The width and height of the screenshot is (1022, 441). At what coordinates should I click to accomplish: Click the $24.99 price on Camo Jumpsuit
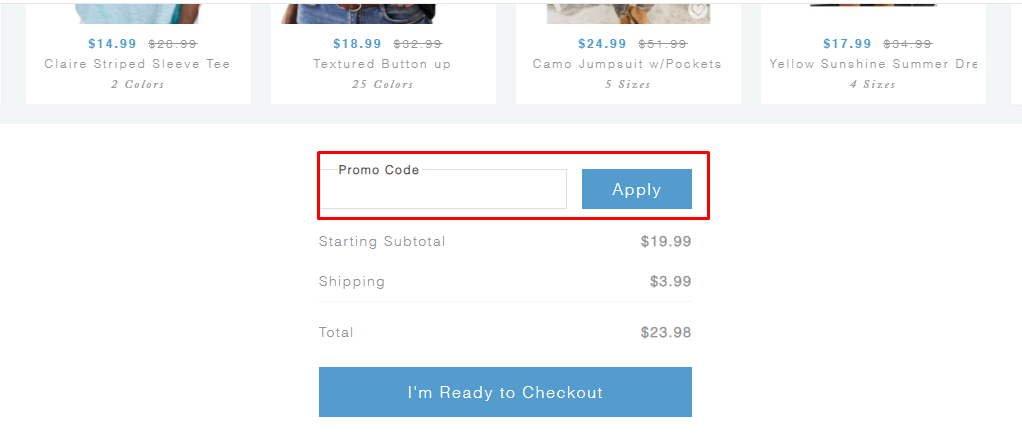[x=602, y=44]
